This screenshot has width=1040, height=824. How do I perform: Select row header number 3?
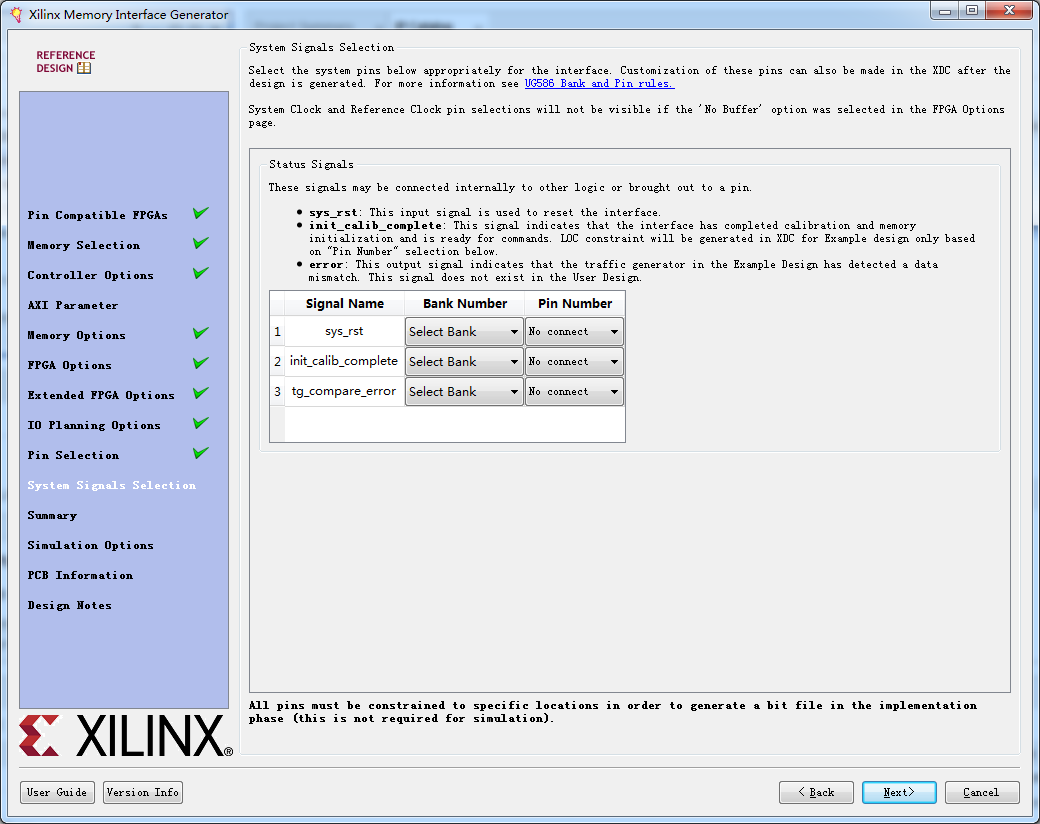click(x=277, y=391)
